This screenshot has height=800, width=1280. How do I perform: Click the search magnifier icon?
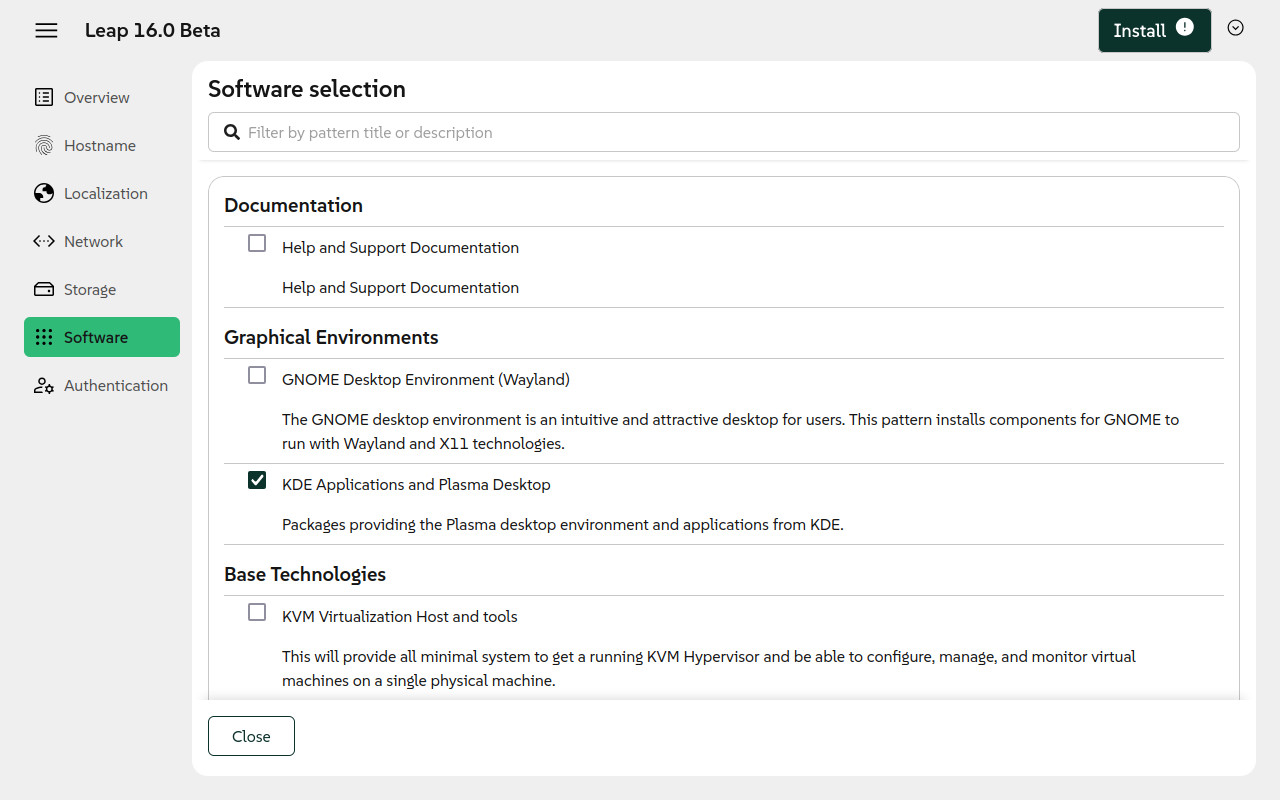pos(231,132)
